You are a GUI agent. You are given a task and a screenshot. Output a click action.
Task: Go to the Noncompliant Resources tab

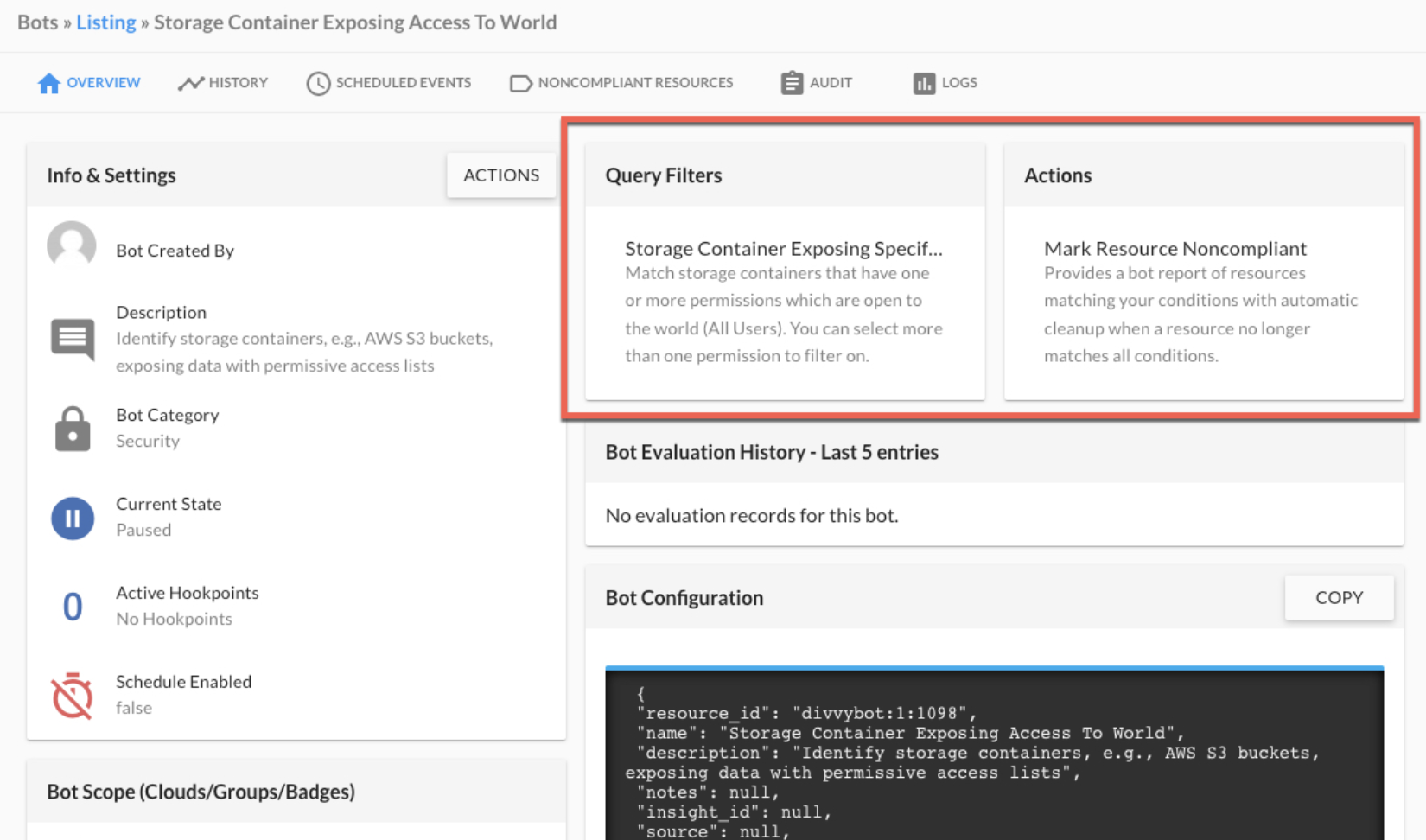[x=621, y=83]
